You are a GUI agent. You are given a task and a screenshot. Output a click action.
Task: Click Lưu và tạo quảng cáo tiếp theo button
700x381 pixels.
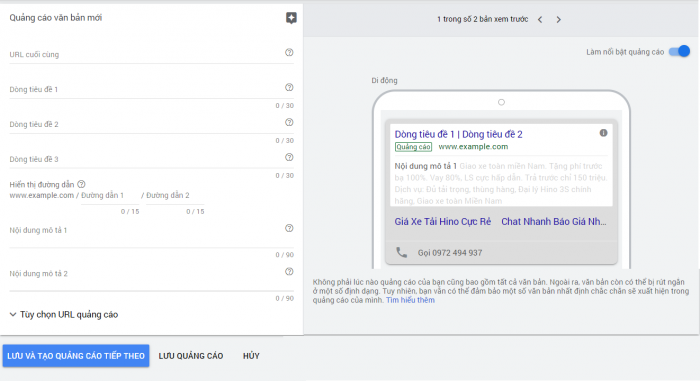[76, 356]
